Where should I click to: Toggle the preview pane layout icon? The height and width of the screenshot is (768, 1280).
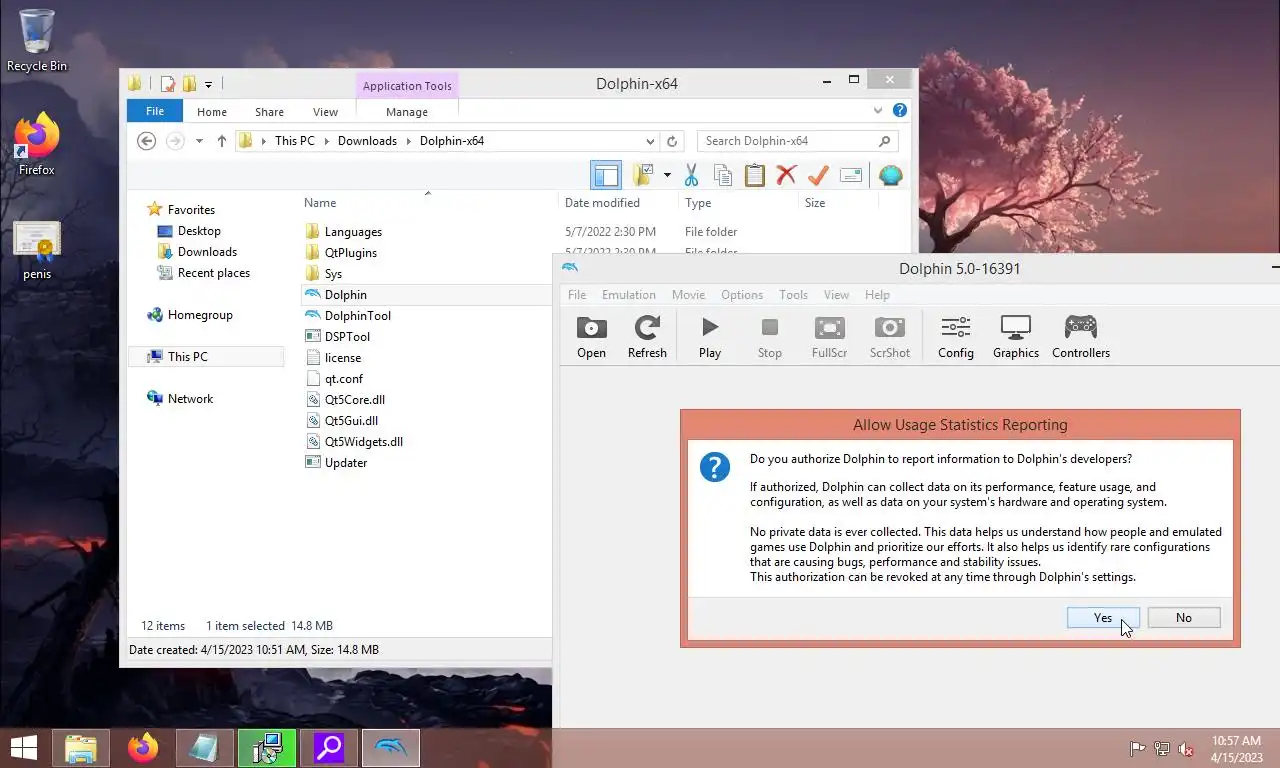[x=606, y=175]
